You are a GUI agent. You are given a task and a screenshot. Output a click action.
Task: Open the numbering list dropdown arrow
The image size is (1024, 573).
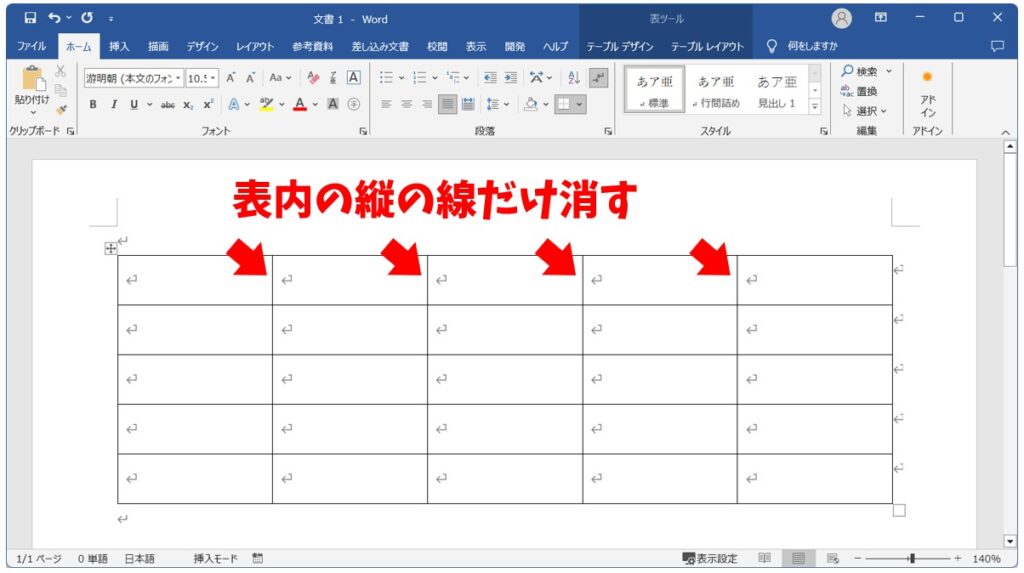434,78
